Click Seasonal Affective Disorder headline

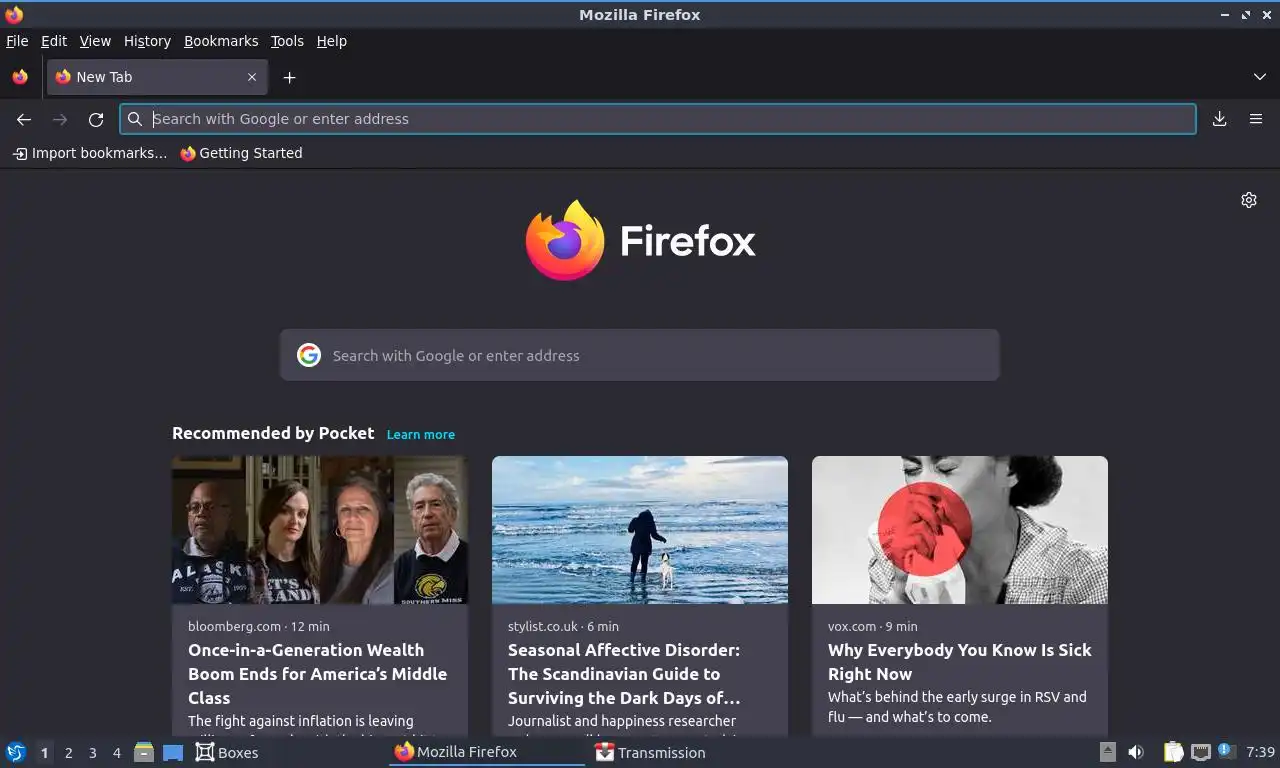click(625, 674)
